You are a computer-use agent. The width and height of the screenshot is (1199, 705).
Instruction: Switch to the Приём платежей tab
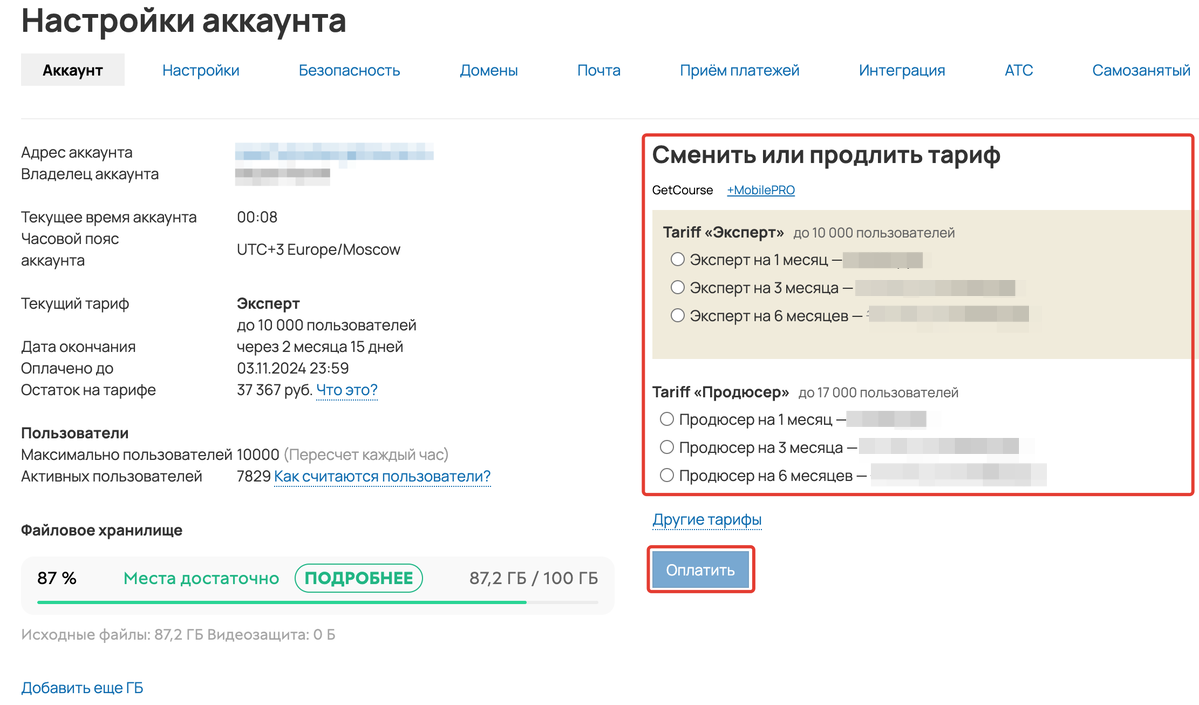click(739, 69)
